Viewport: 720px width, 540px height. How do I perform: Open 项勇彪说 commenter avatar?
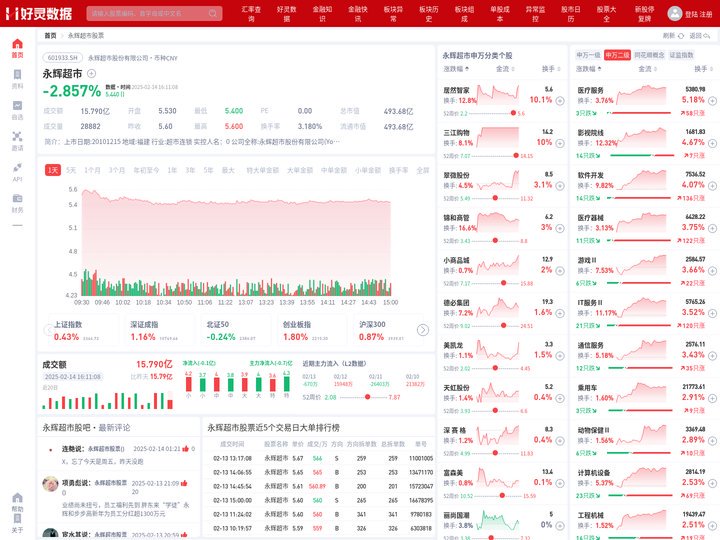[51, 484]
